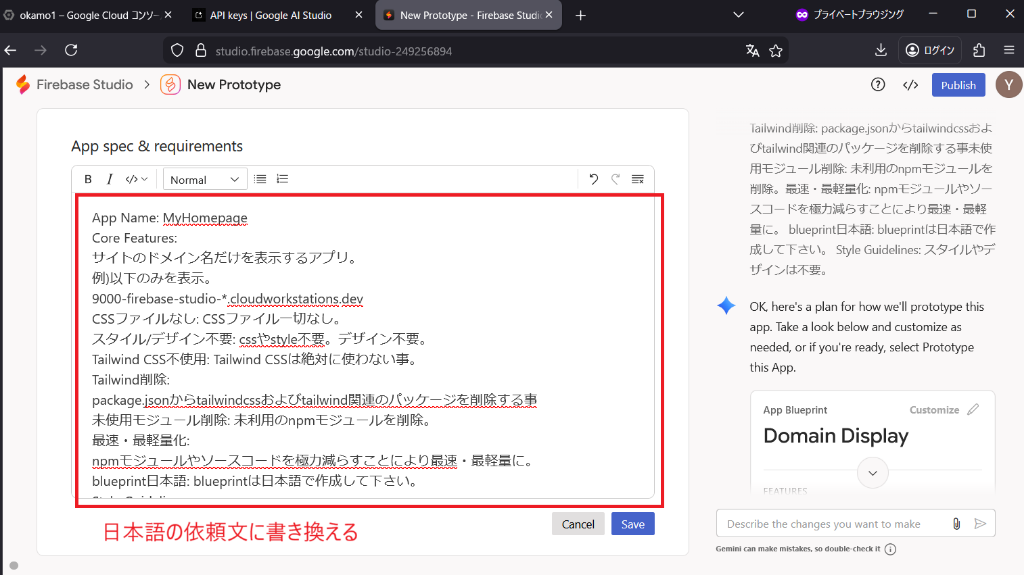1024x575 pixels.
Task: Close the New Prototype tab
Action: 549,14
